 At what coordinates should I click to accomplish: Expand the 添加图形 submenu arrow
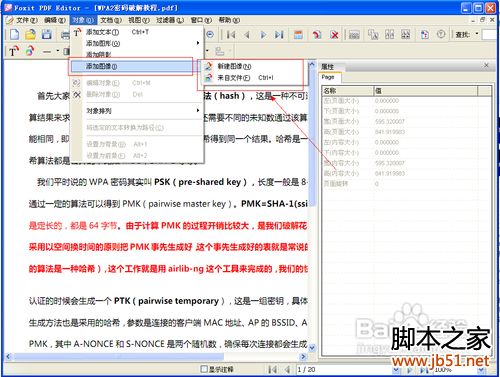(198, 43)
